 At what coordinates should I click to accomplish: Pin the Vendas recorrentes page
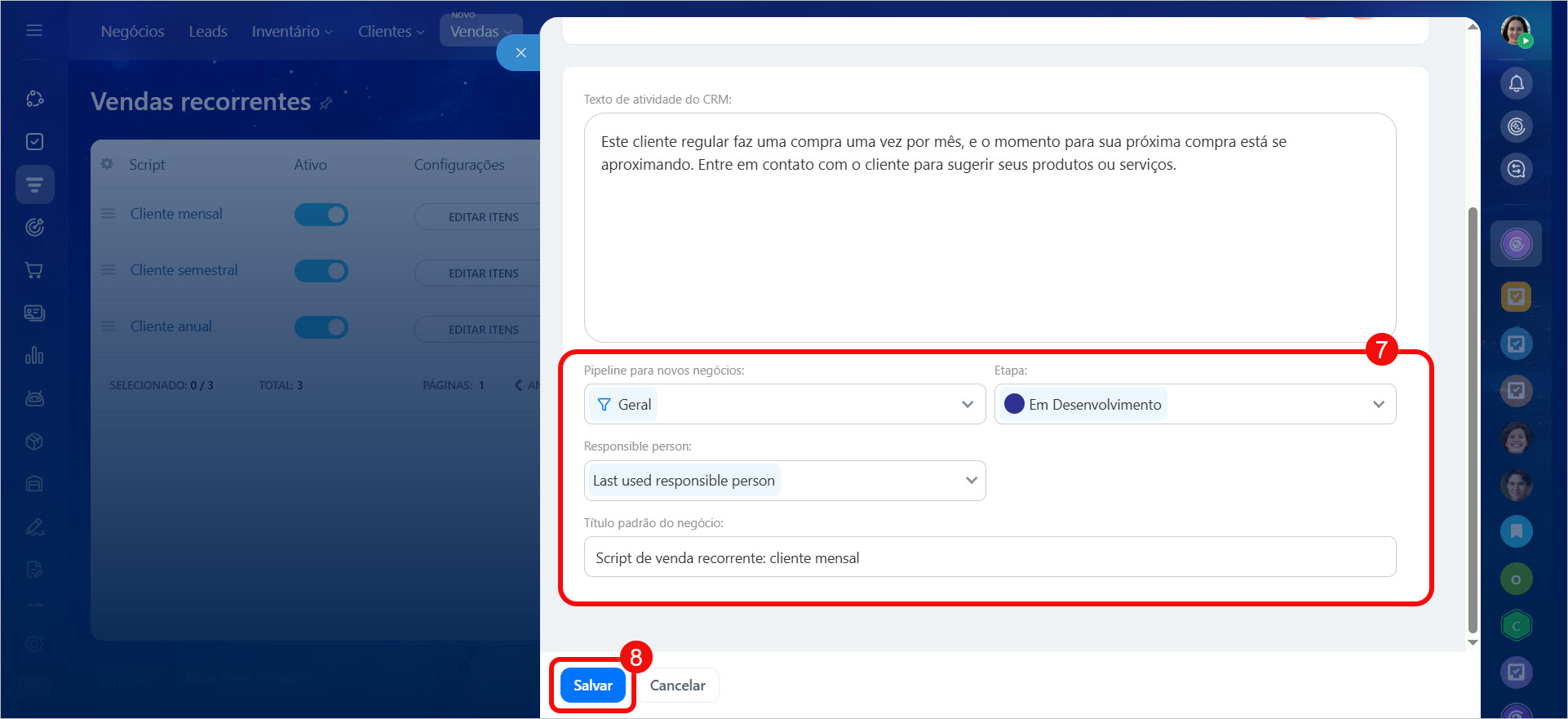[x=326, y=104]
